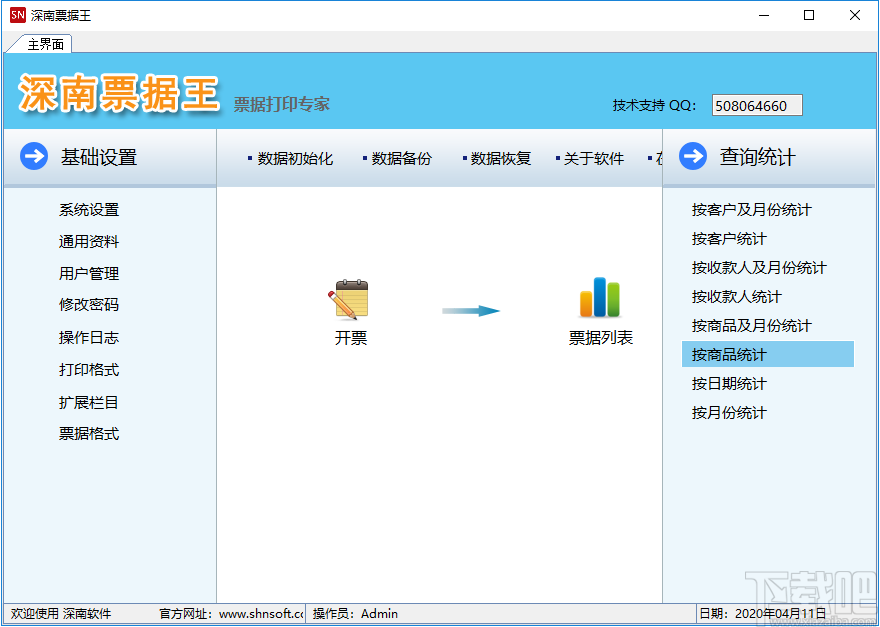Select 按月份统计 report
This screenshot has width=880, height=627.
tap(729, 413)
